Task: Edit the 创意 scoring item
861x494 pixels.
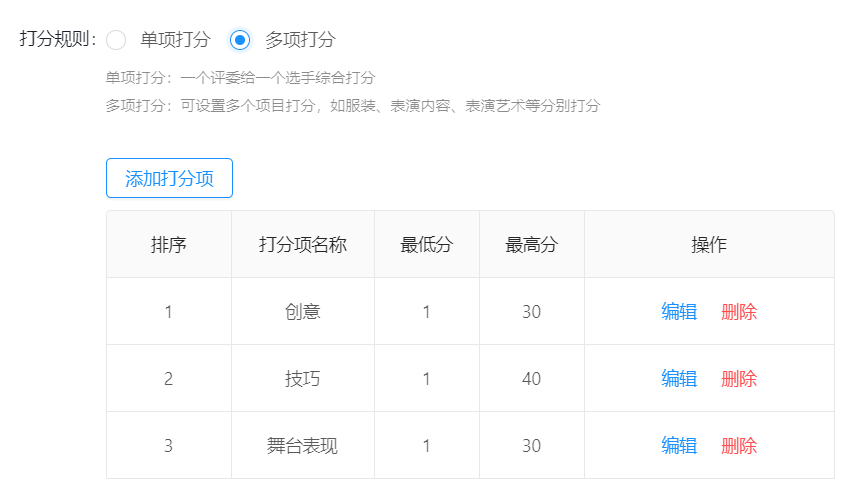Action: click(x=679, y=312)
